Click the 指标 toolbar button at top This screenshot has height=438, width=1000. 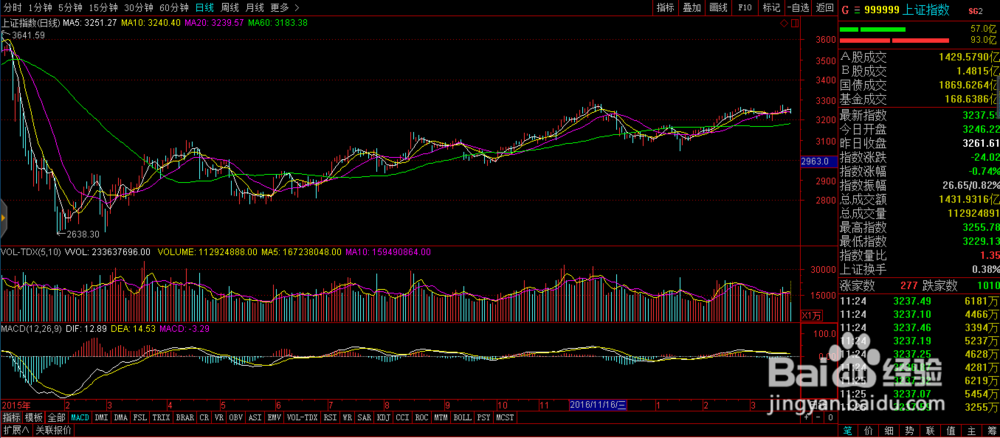pos(666,8)
